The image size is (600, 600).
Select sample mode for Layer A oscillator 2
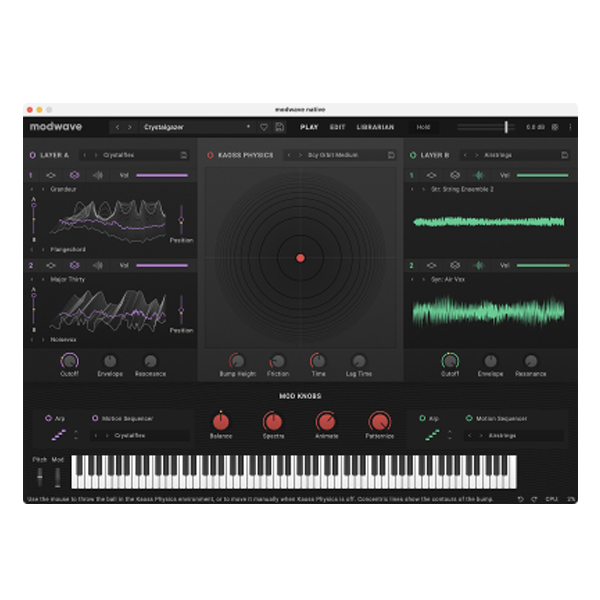point(98,265)
